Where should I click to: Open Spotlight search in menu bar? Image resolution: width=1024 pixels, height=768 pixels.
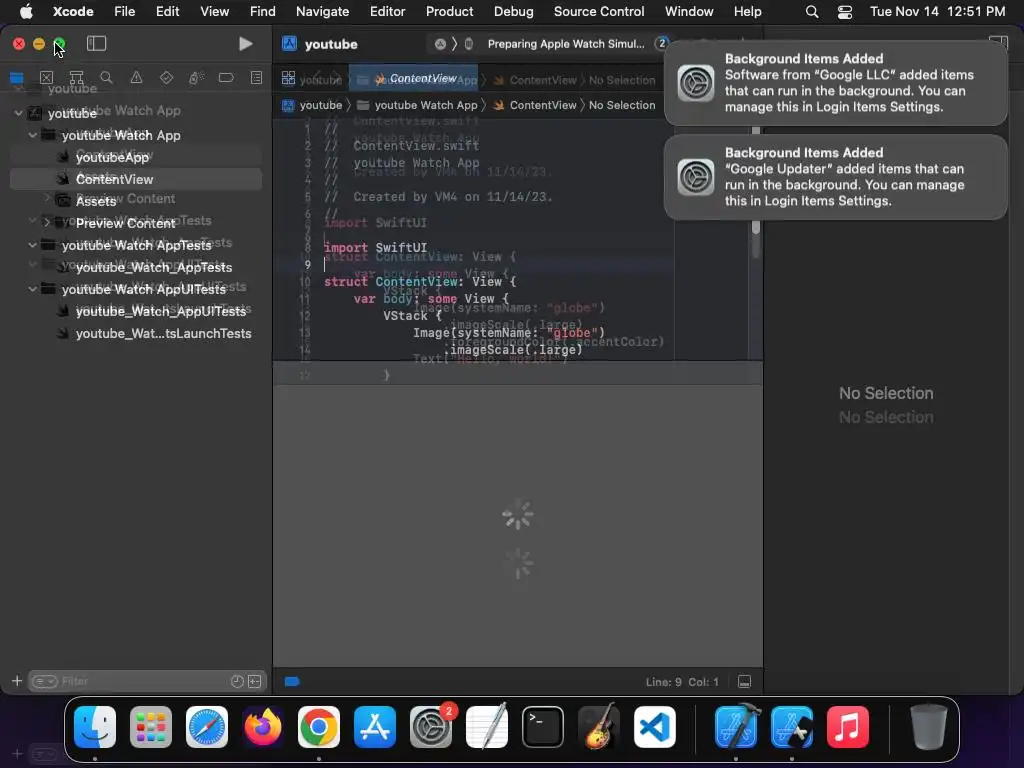point(812,11)
